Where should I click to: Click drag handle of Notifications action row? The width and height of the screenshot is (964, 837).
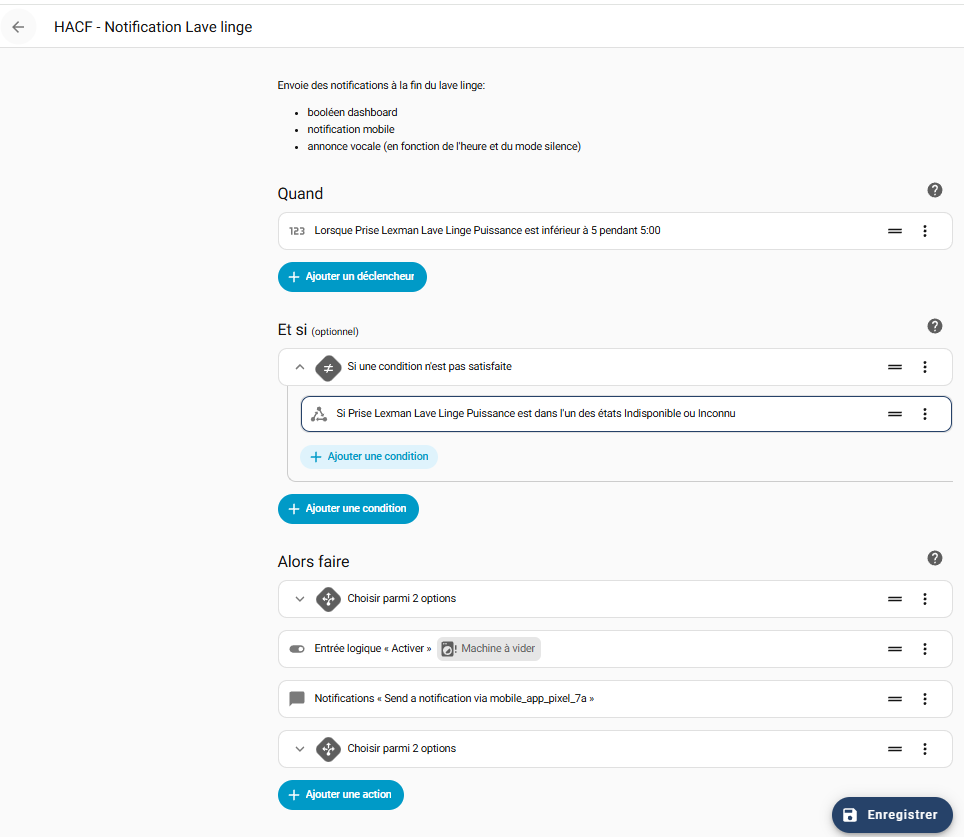click(x=895, y=699)
